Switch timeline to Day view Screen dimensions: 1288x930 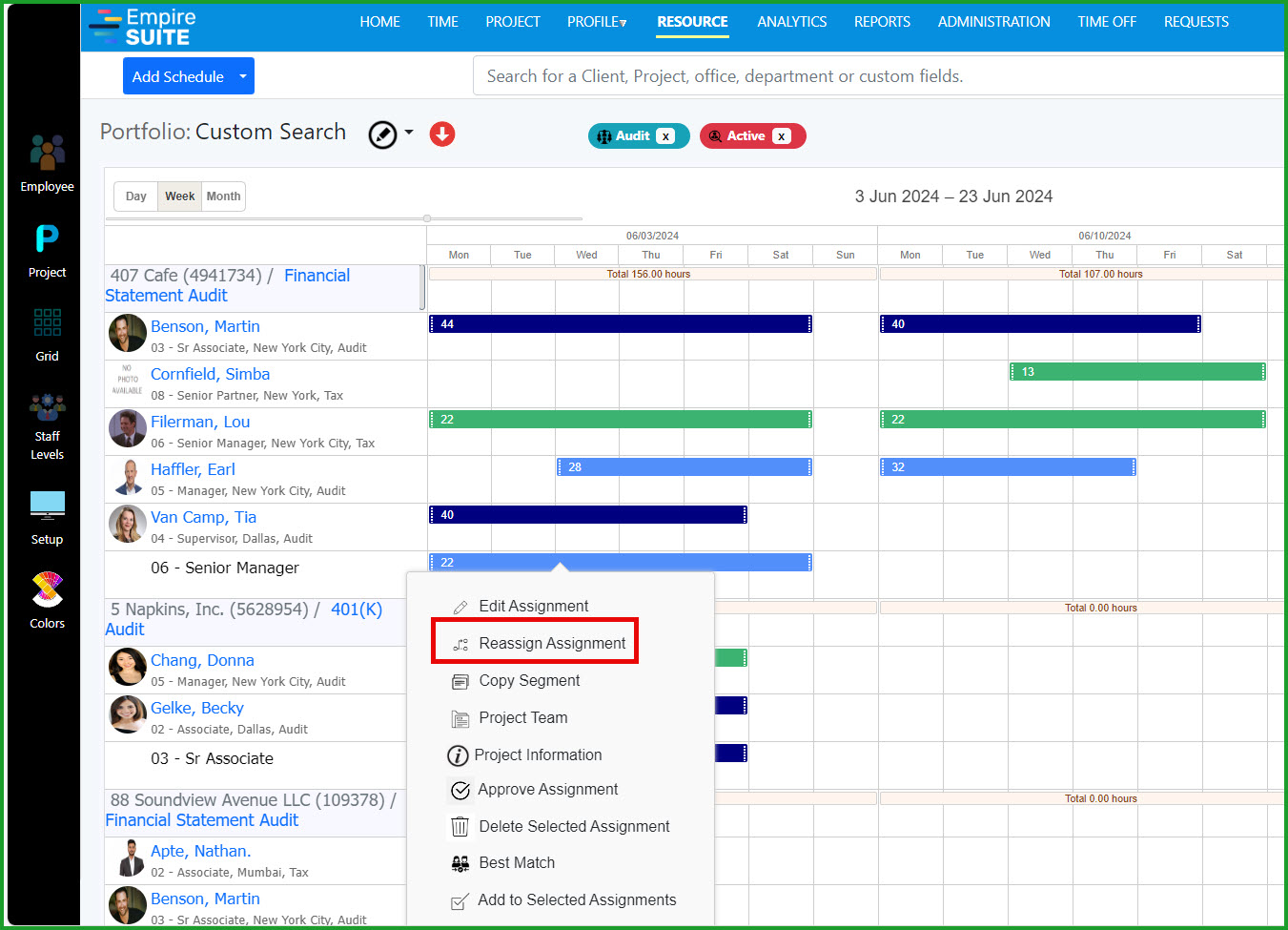(x=136, y=196)
